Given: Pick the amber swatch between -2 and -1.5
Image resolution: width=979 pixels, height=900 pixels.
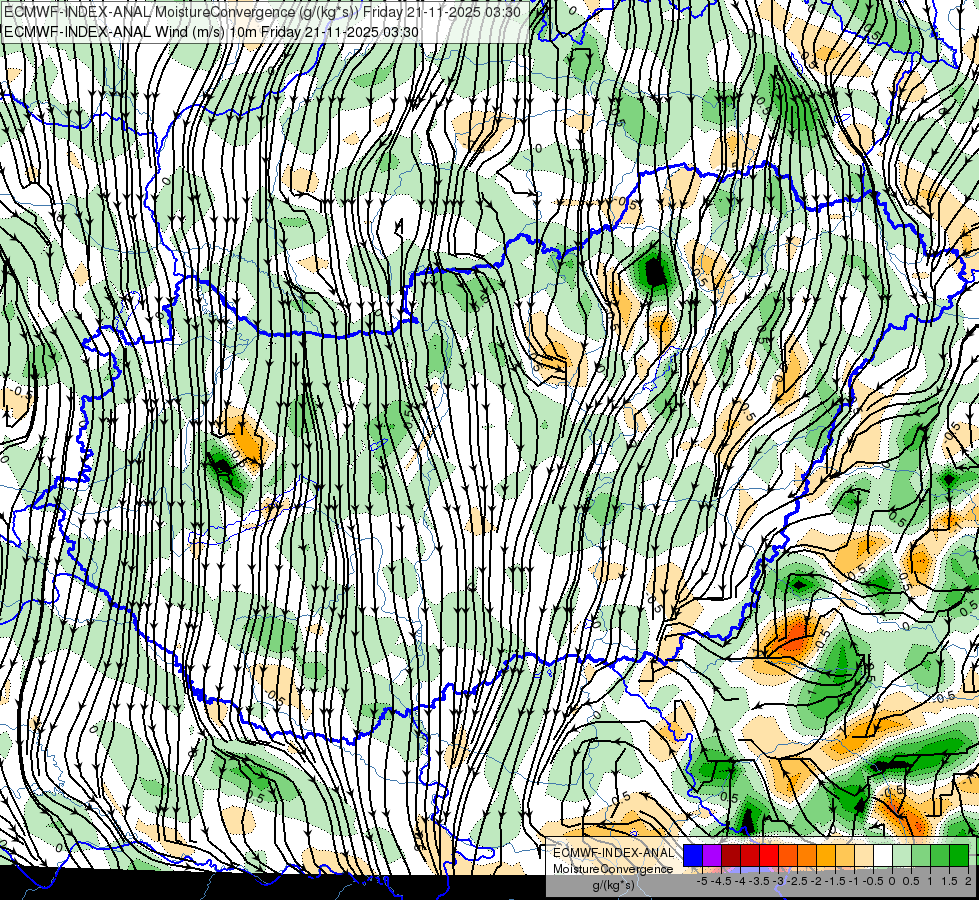Looking at the screenshot, I should pos(826,856).
